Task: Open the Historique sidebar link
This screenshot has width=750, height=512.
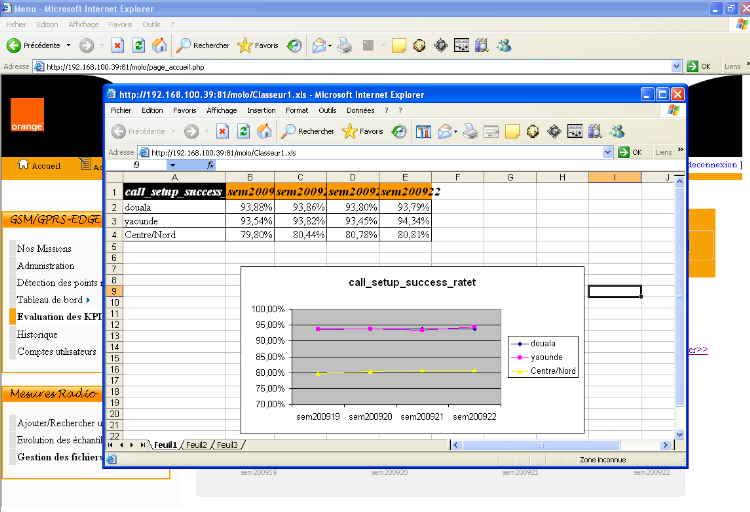Action: pos(37,334)
